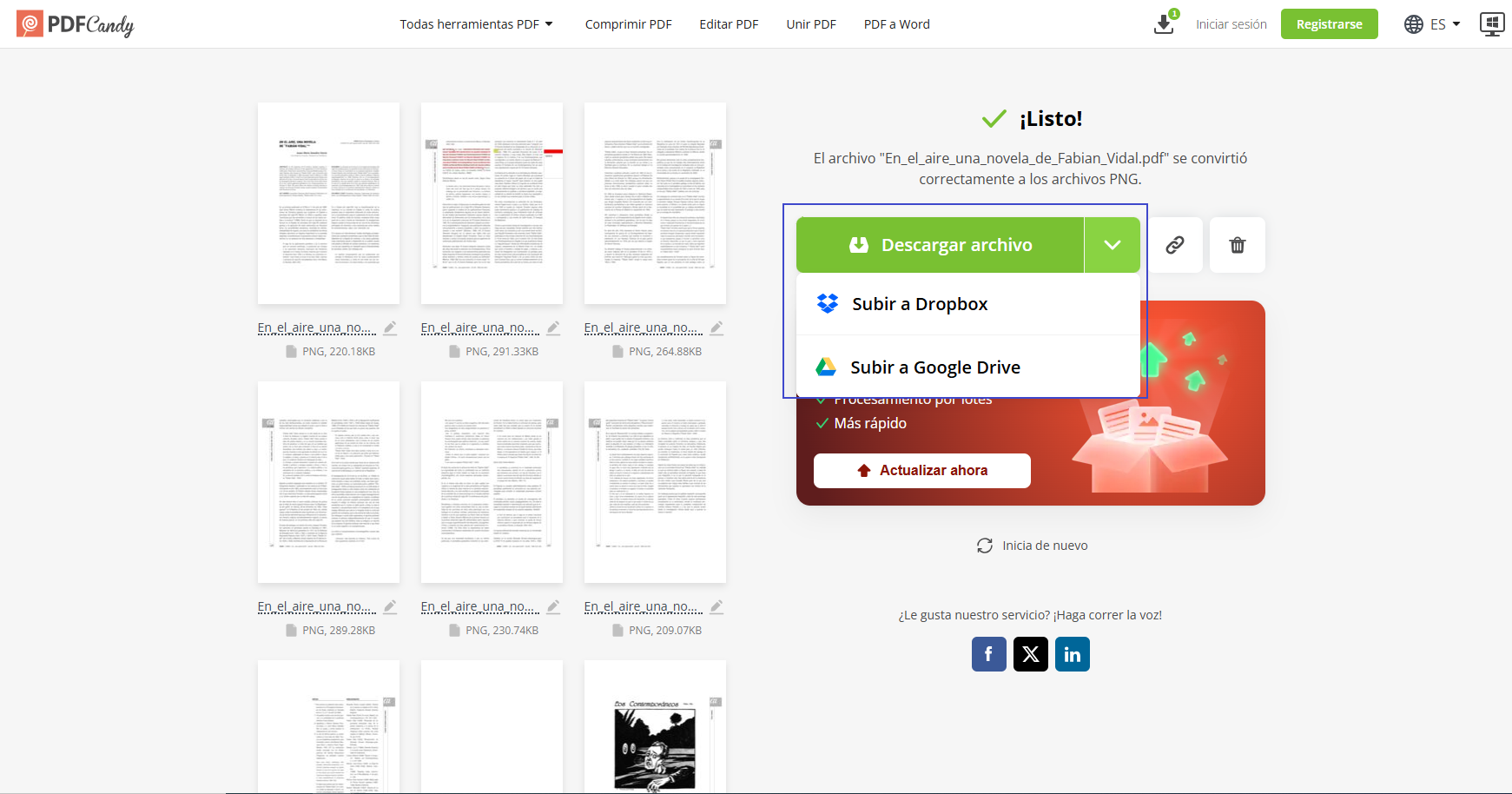Viewport: 1512px width, 794px height.
Task: Click Actualizar ahora button
Action: click(922, 470)
